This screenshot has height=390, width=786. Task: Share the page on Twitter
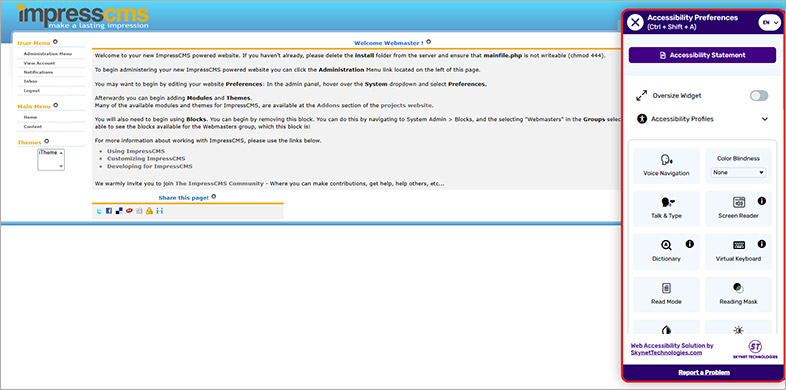click(x=99, y=211)
